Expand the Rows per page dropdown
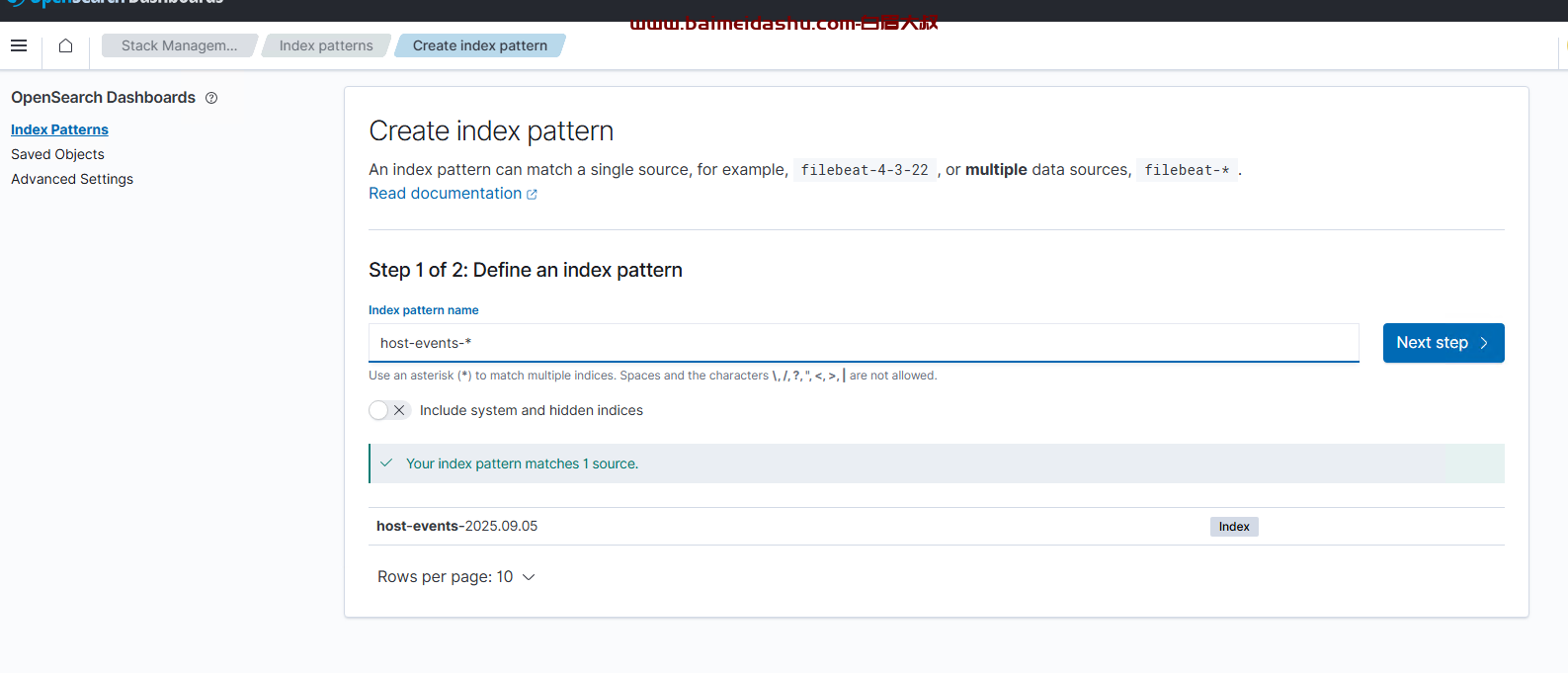This screenshot has height=673, width=1568. 456,577
